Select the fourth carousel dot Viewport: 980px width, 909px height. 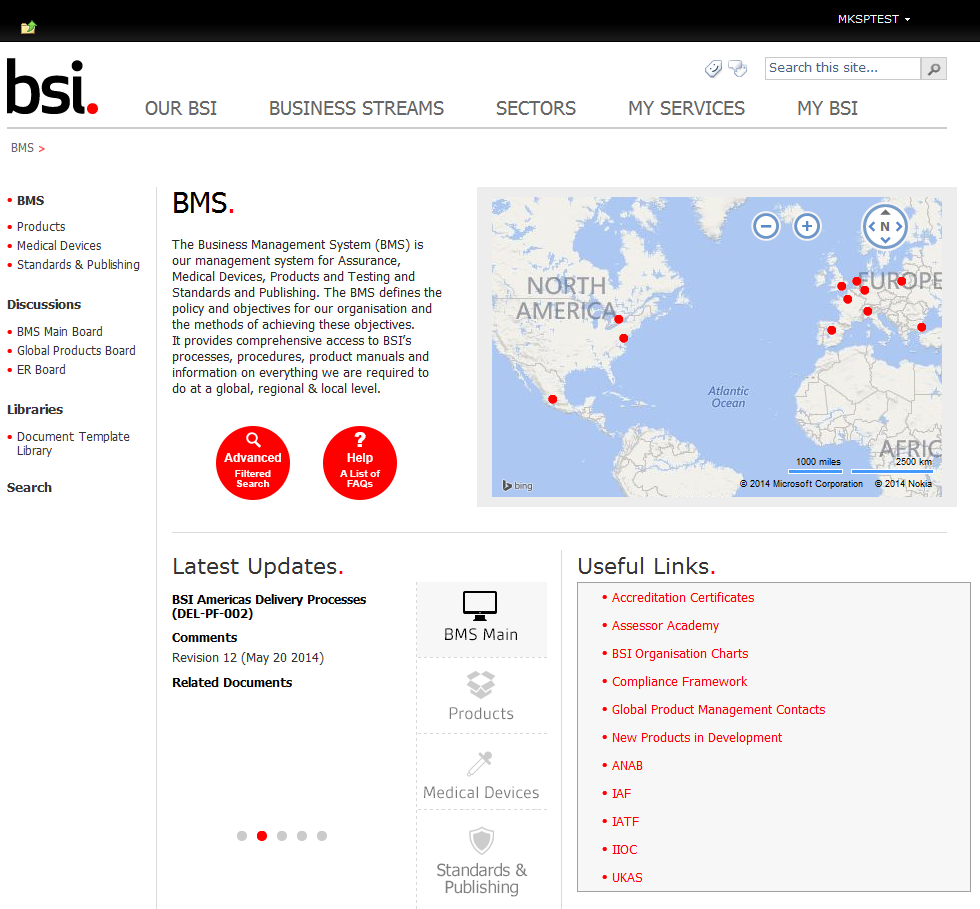[302, 836]
